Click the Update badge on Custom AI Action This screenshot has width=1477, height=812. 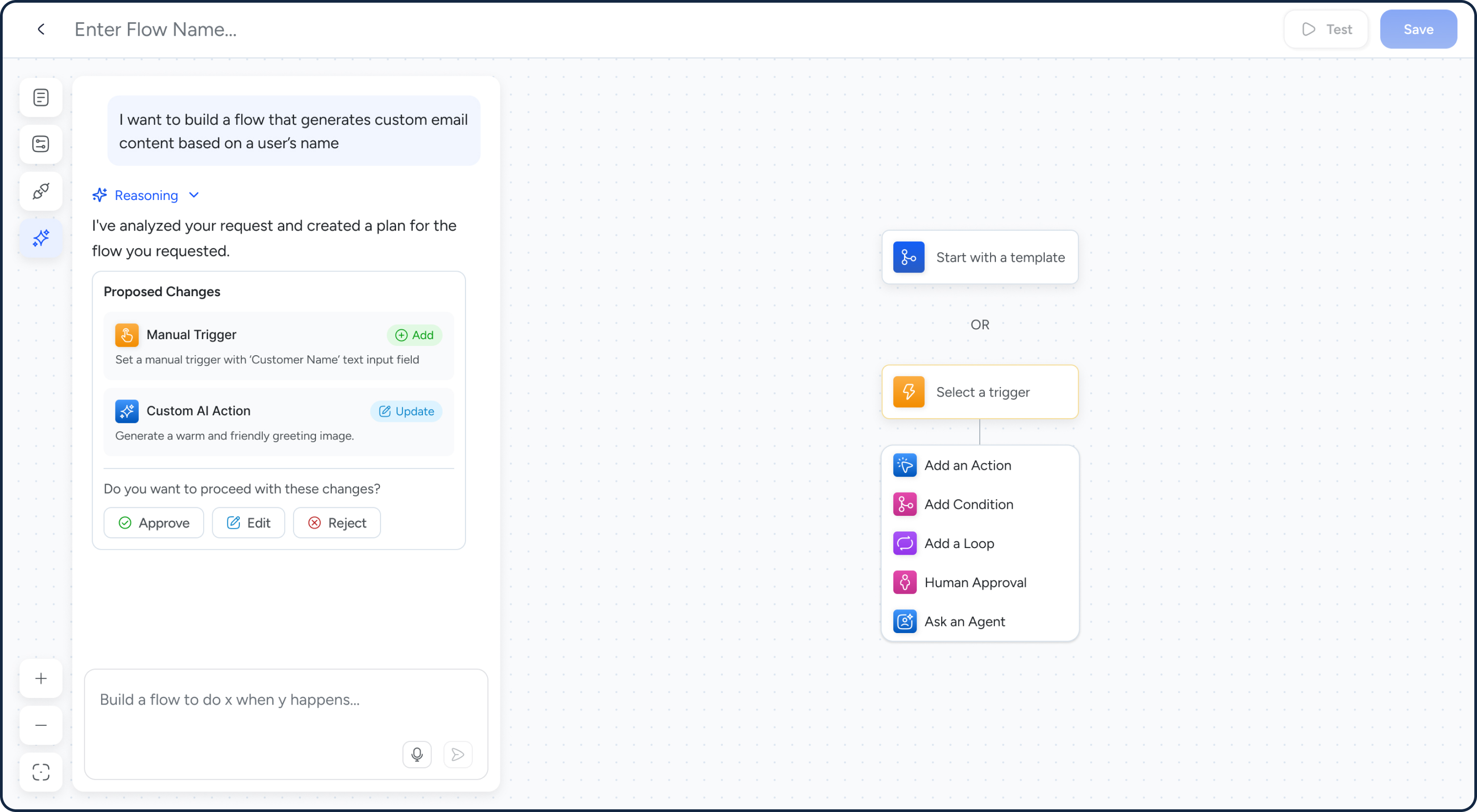click(x=406, y=411)
